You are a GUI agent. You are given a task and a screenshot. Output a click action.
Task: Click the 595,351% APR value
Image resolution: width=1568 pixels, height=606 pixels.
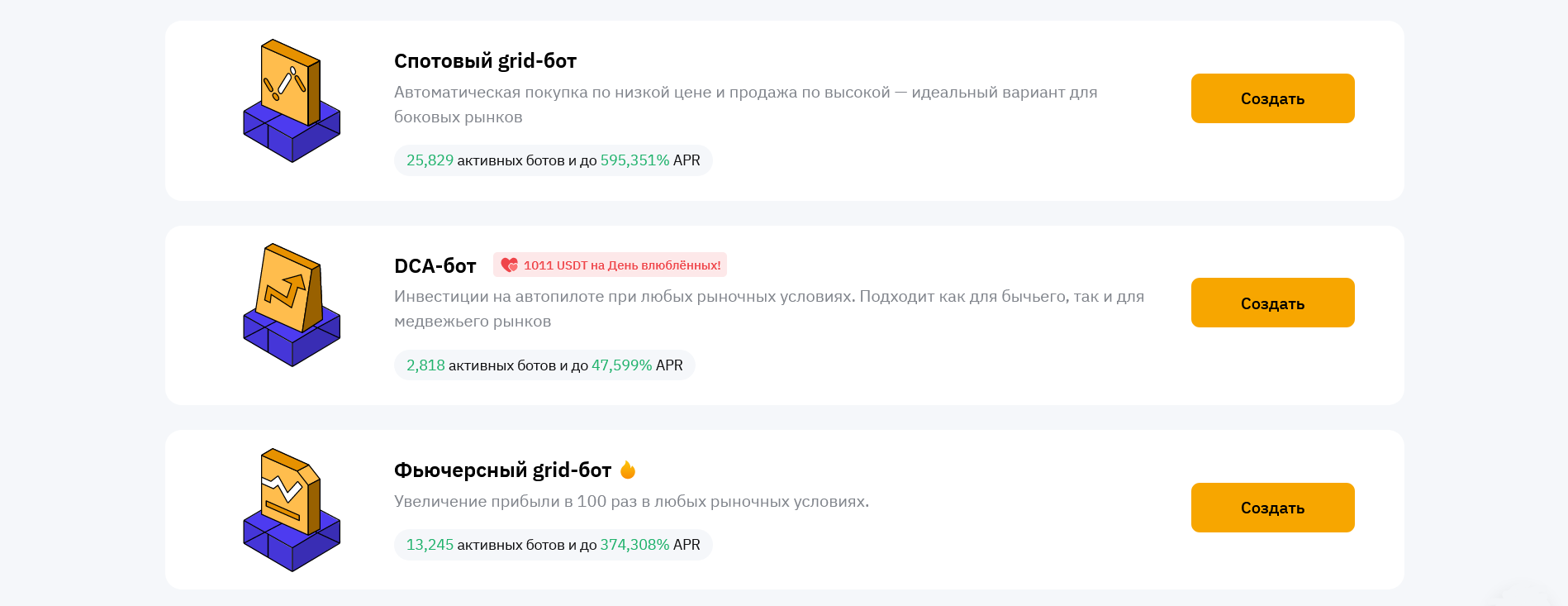pos(634,160)
